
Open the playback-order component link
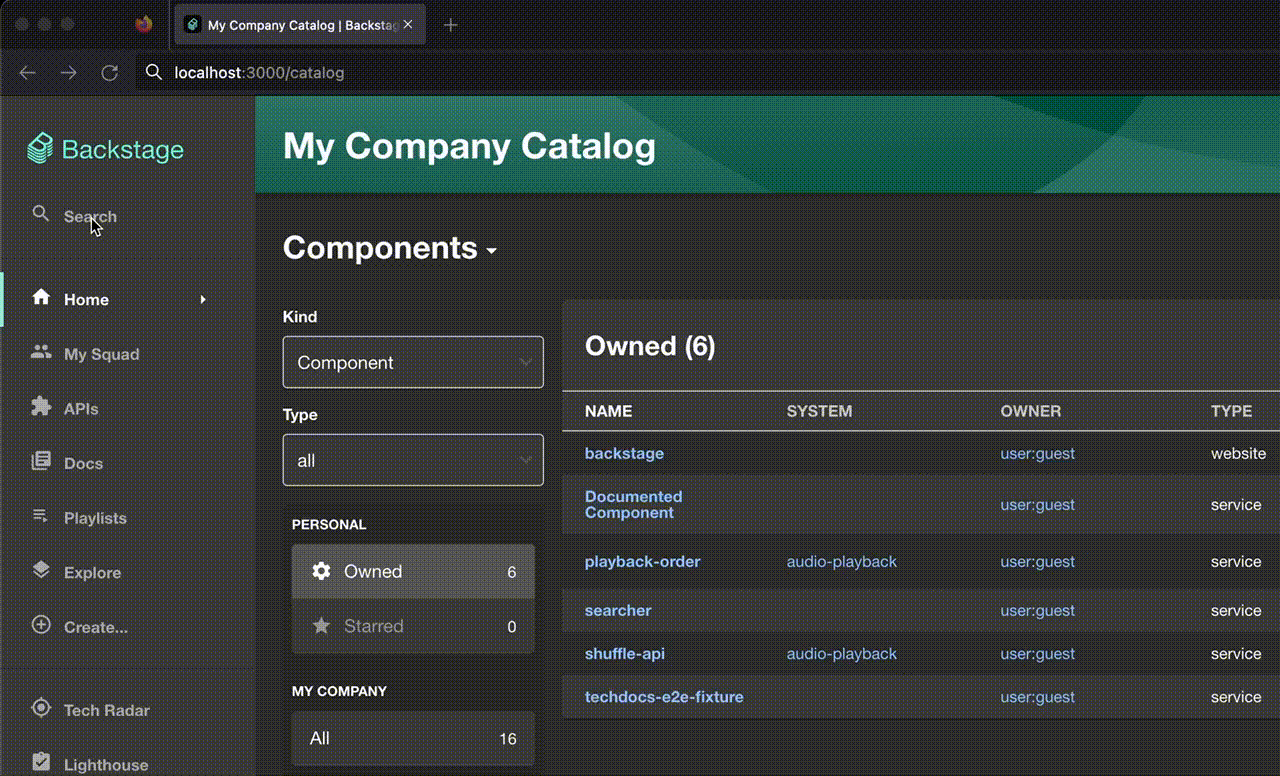click(642, 562)
